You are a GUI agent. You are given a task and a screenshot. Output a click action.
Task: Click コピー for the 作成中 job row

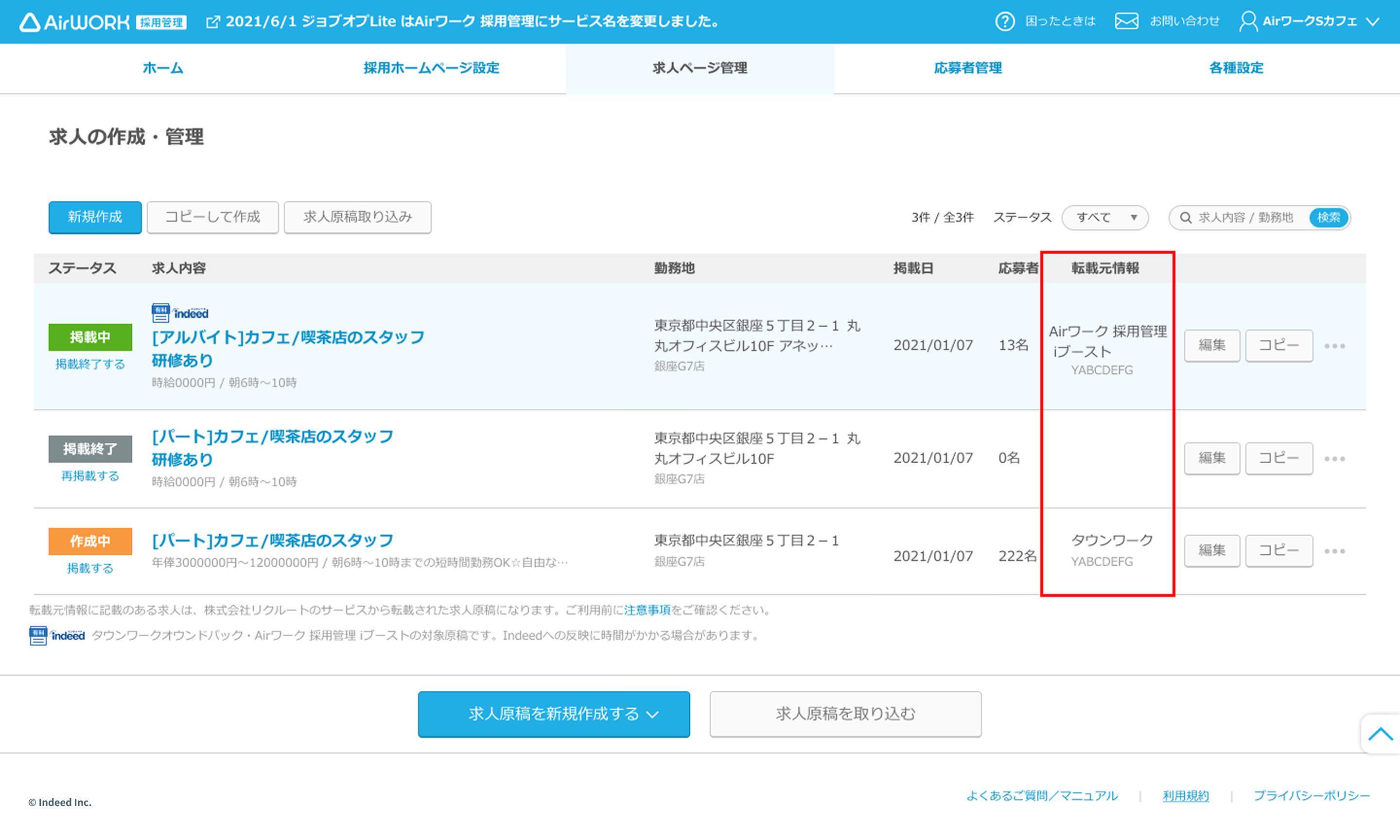point(1279,550)
